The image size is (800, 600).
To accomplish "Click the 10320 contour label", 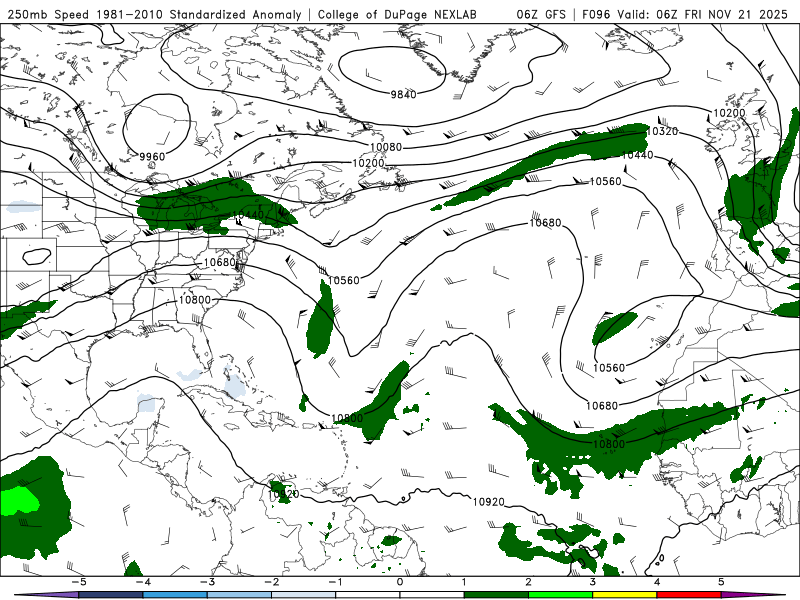I will (662, 132).
